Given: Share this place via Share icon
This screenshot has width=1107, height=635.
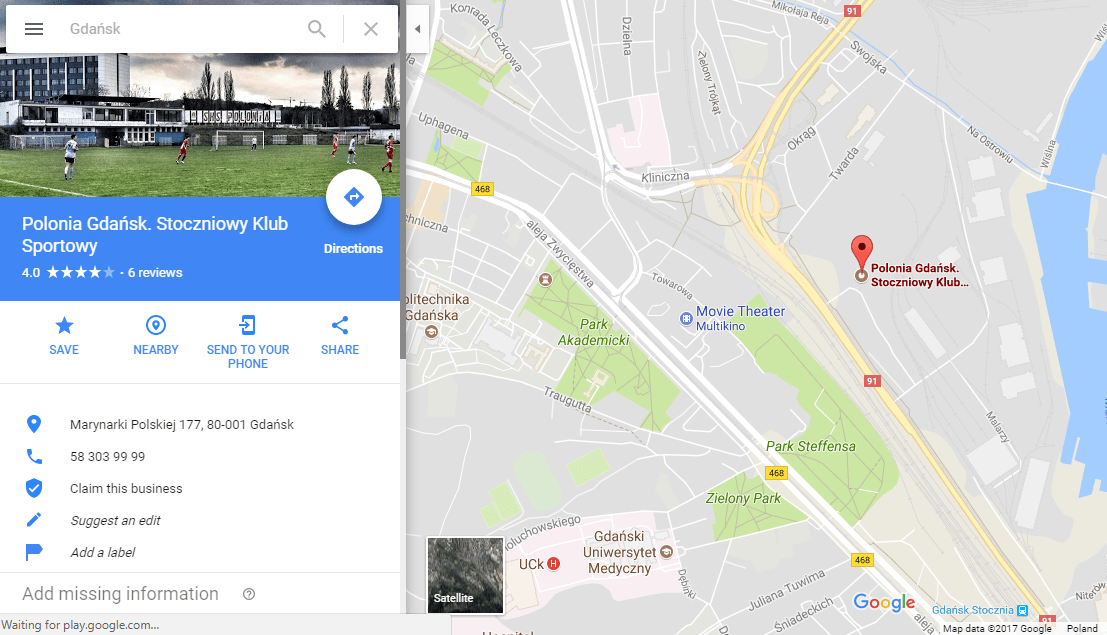Looking at the screenshot, I should point(340,336).
